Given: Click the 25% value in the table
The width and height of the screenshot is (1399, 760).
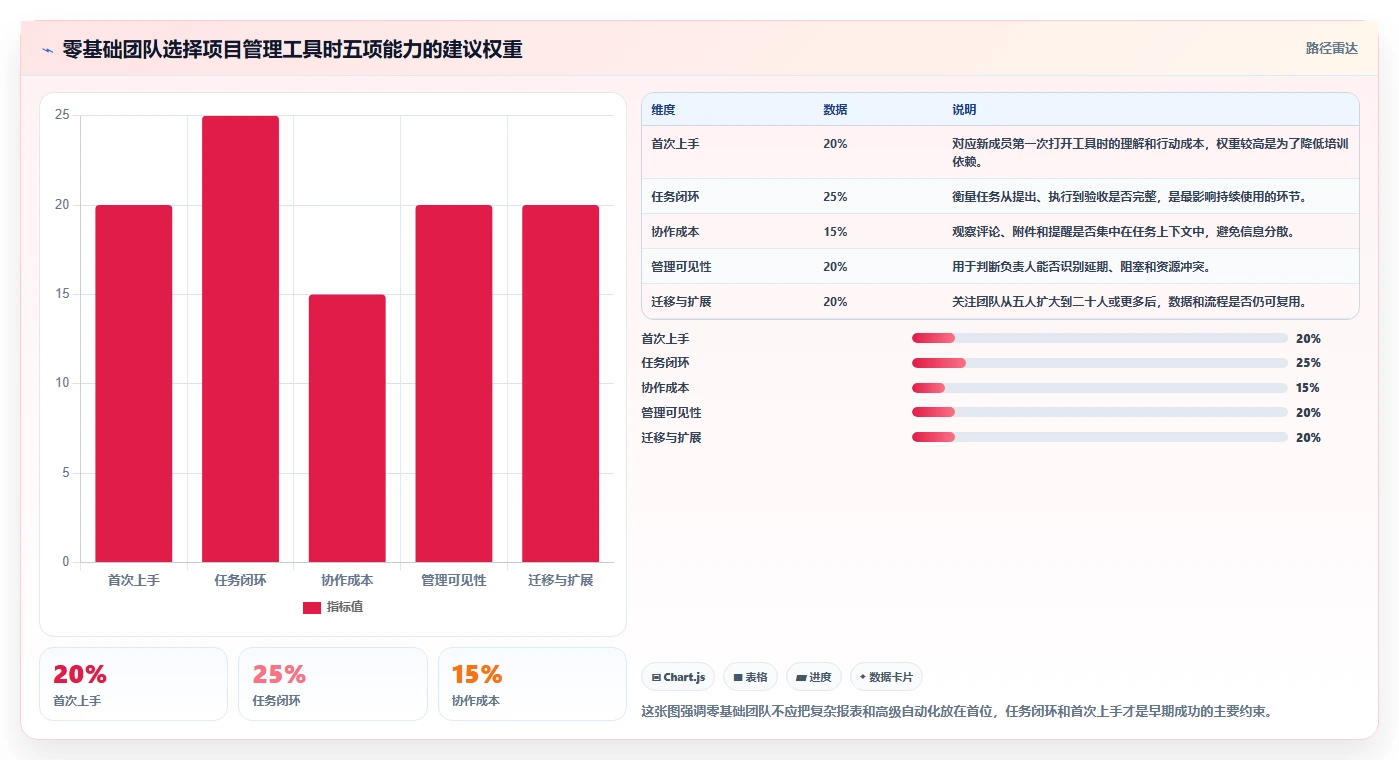Looking at the screenshot, I should 835,197.
